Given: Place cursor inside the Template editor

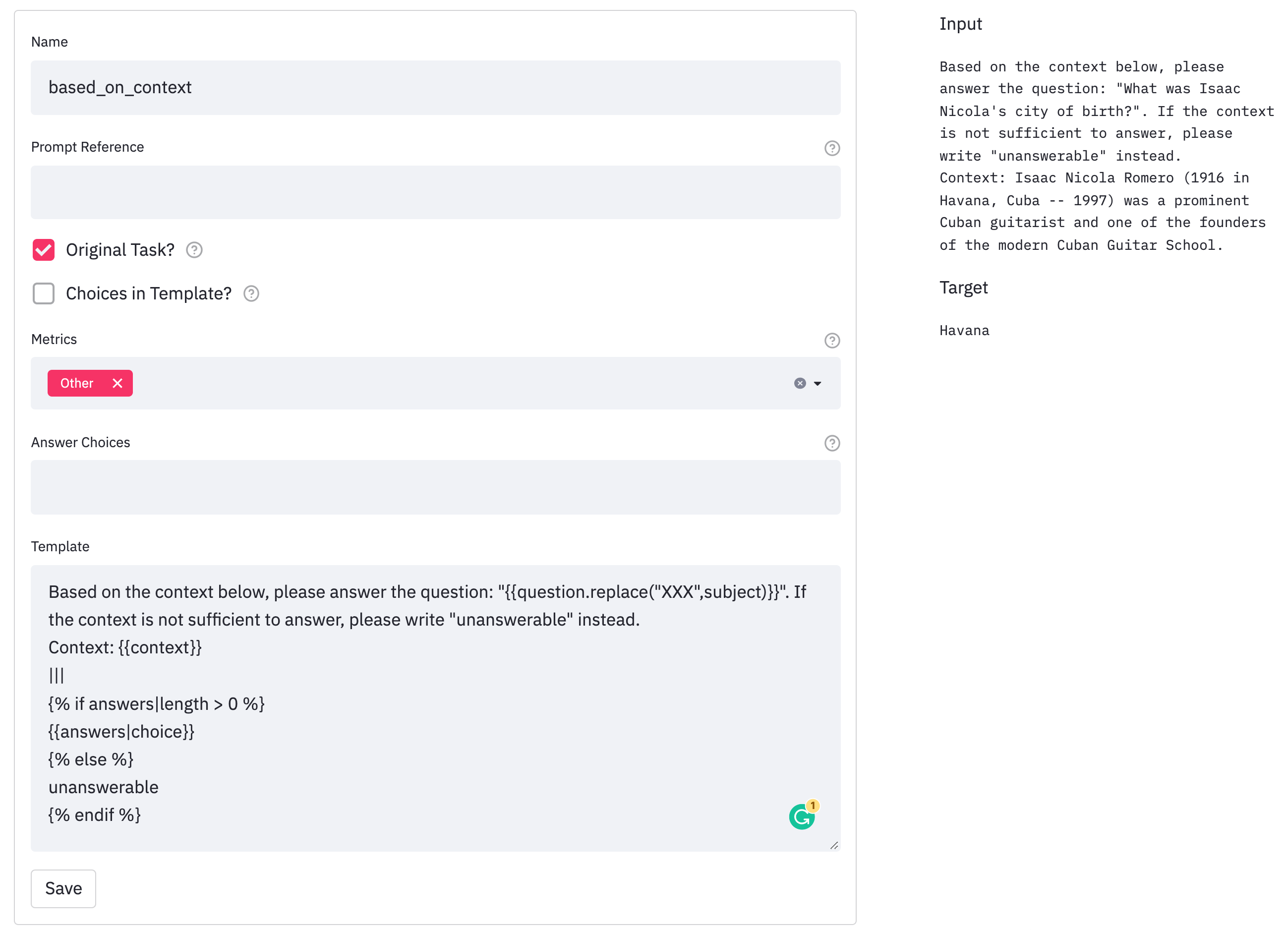Looking at the screenshot, I should (398, 681).
